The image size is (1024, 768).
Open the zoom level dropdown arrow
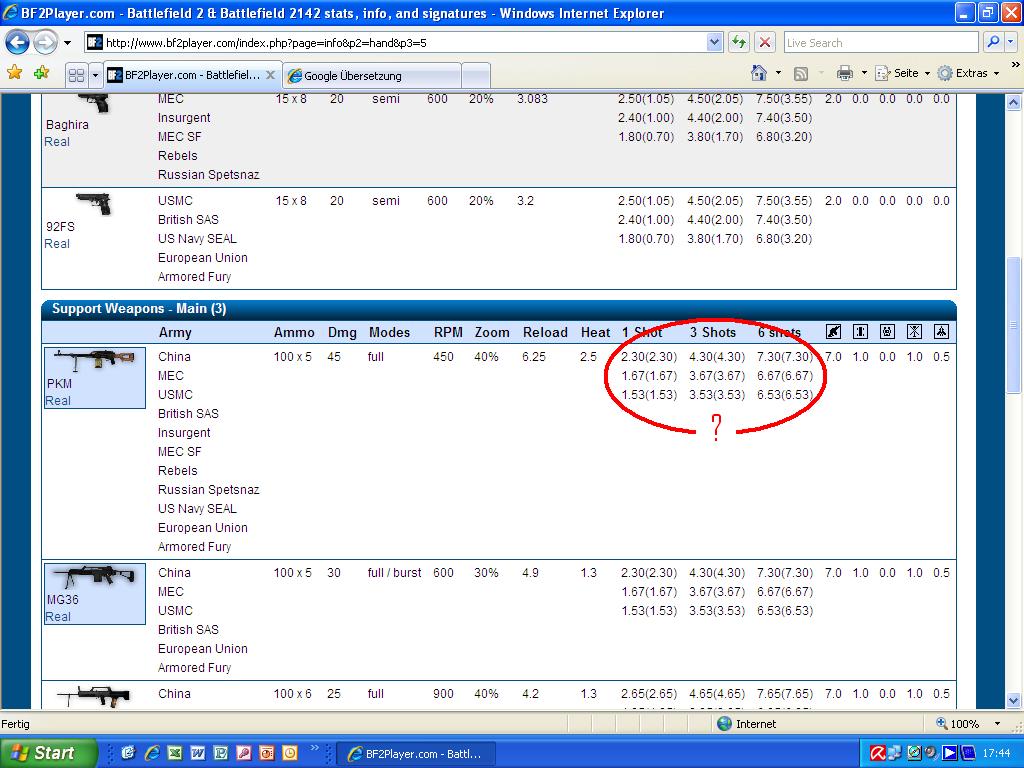point(997,724)
